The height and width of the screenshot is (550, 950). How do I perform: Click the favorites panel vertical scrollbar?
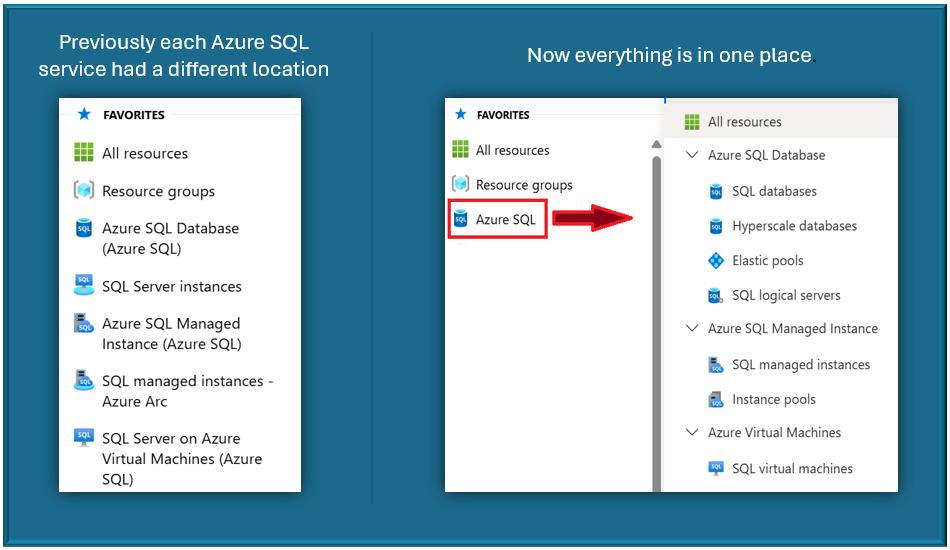click(x=656, y=300)
